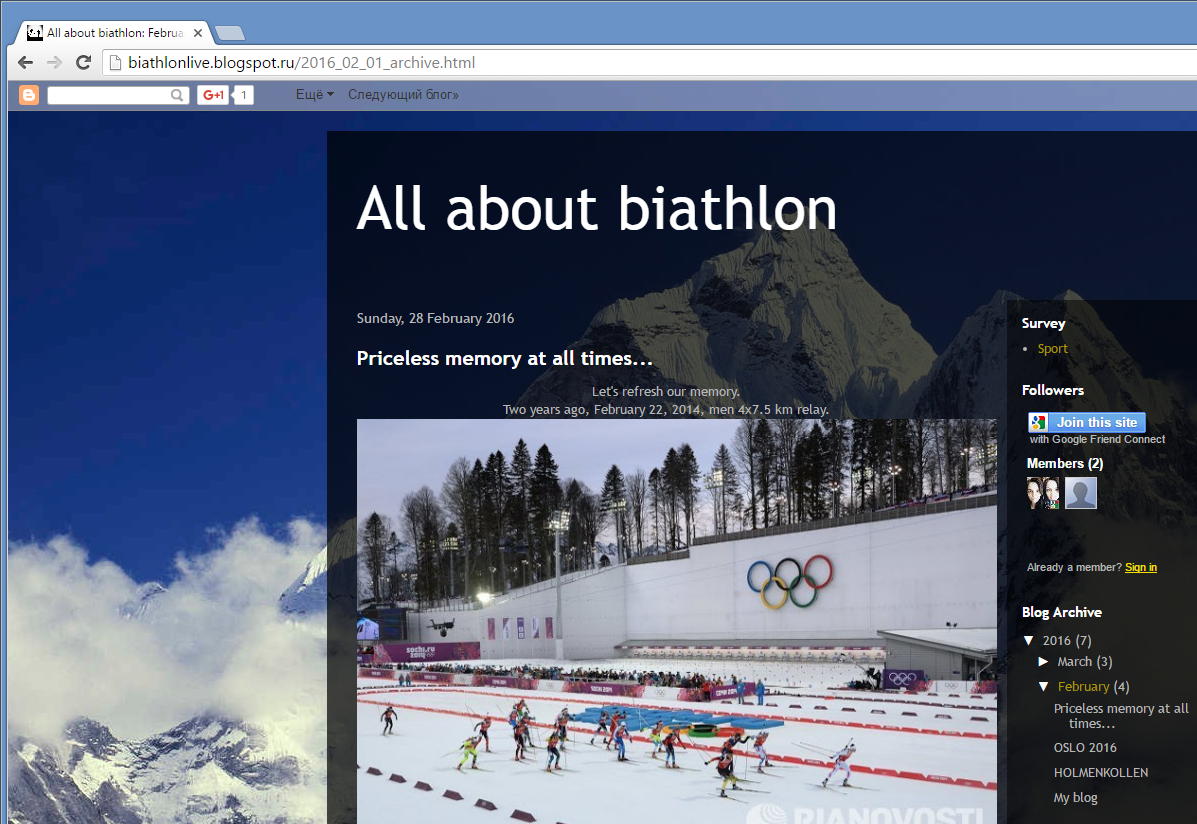Open the Sochi biathlon relay photo
This screenshot has width=1197, height=824.
pos(676,621)
